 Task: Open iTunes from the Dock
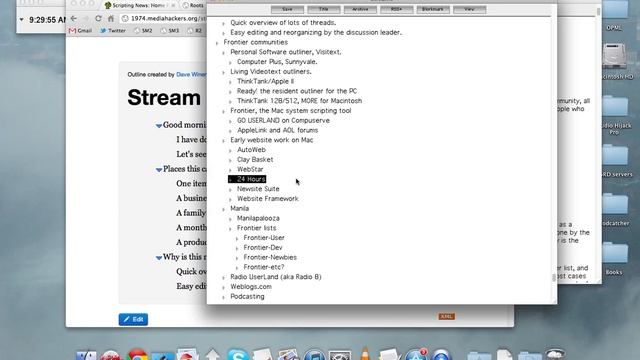pos(314,354)
